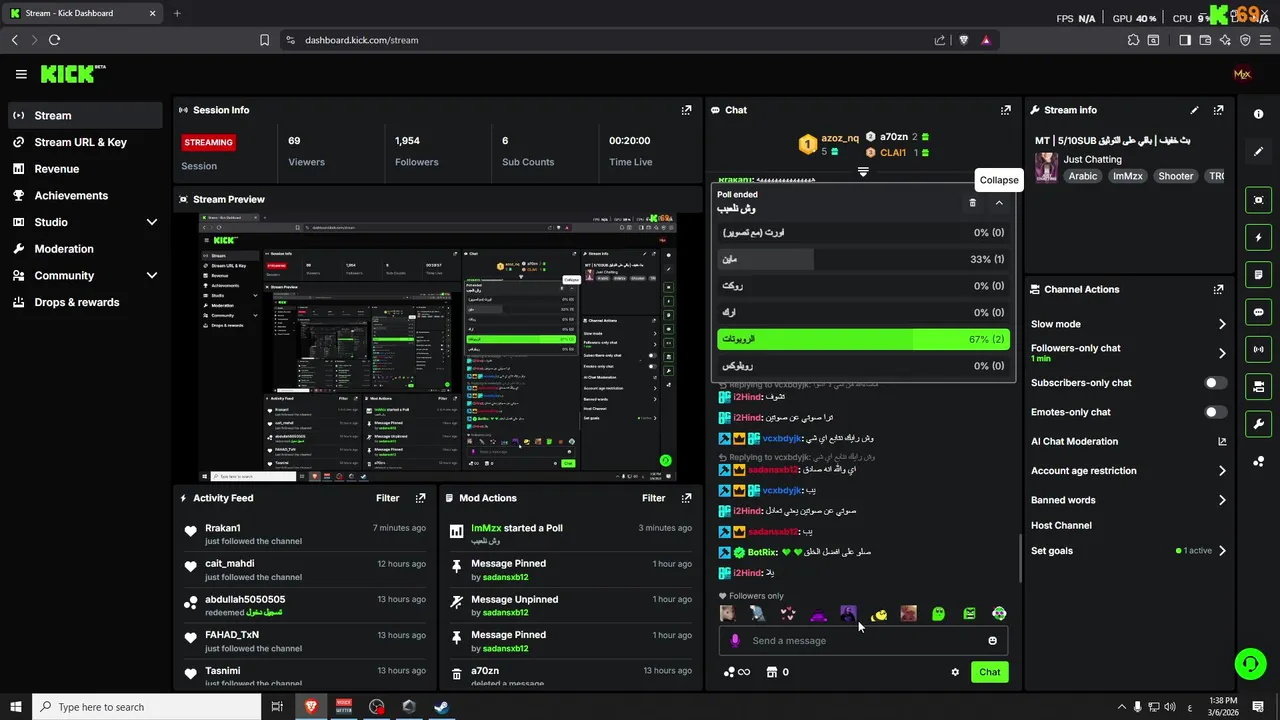Click the Shooter stream tag

pyautogui.click(x=1175, y=176)
